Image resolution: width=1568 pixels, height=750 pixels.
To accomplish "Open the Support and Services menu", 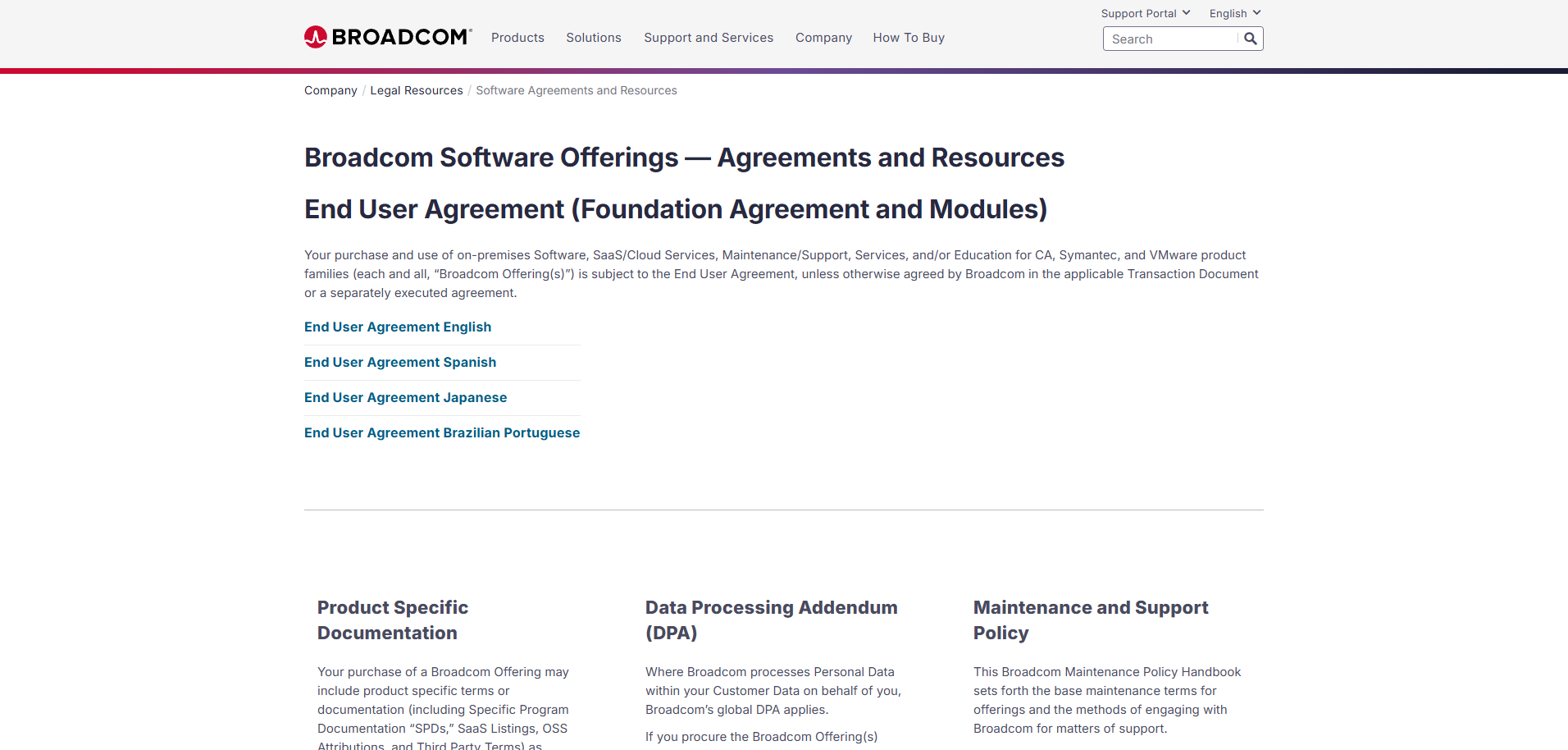I will 709,38.
